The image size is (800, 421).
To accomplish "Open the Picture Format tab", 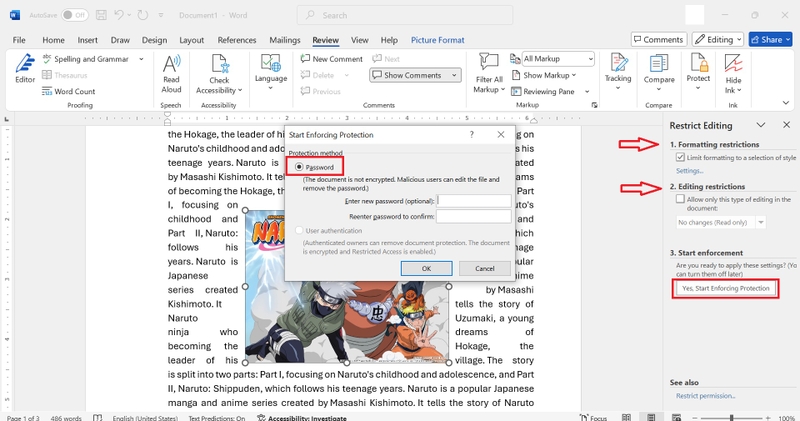I will 437,40.
